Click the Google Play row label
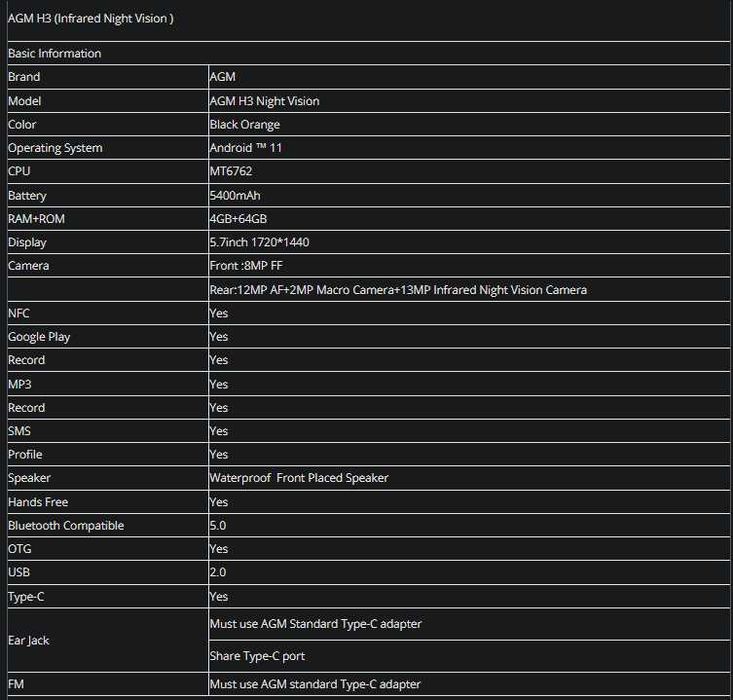 point(39,337)
